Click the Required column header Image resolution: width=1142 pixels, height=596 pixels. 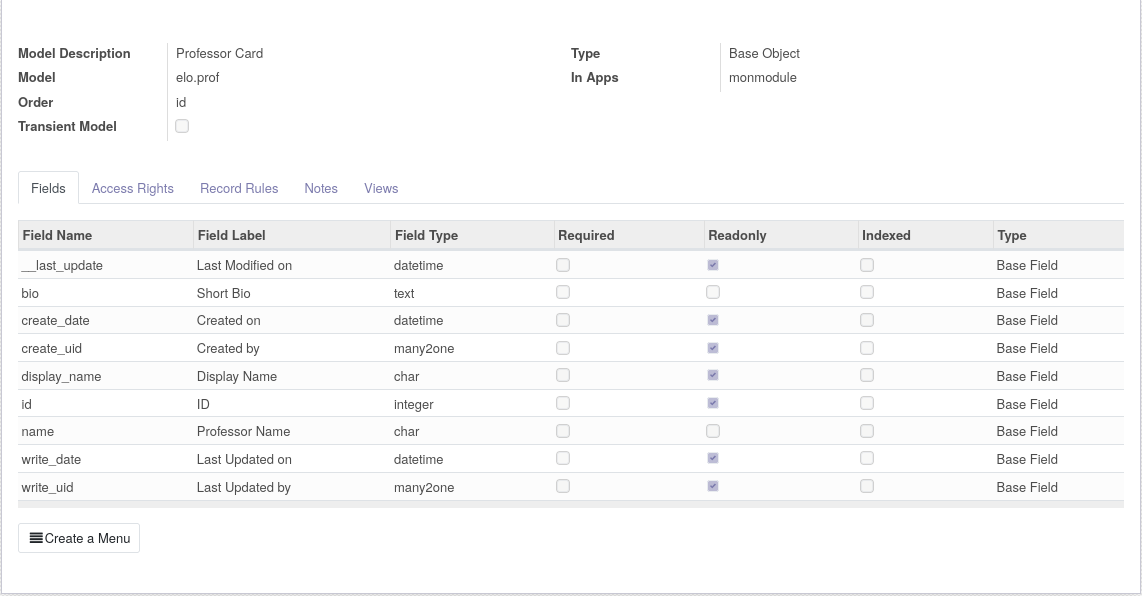[586, 235]
